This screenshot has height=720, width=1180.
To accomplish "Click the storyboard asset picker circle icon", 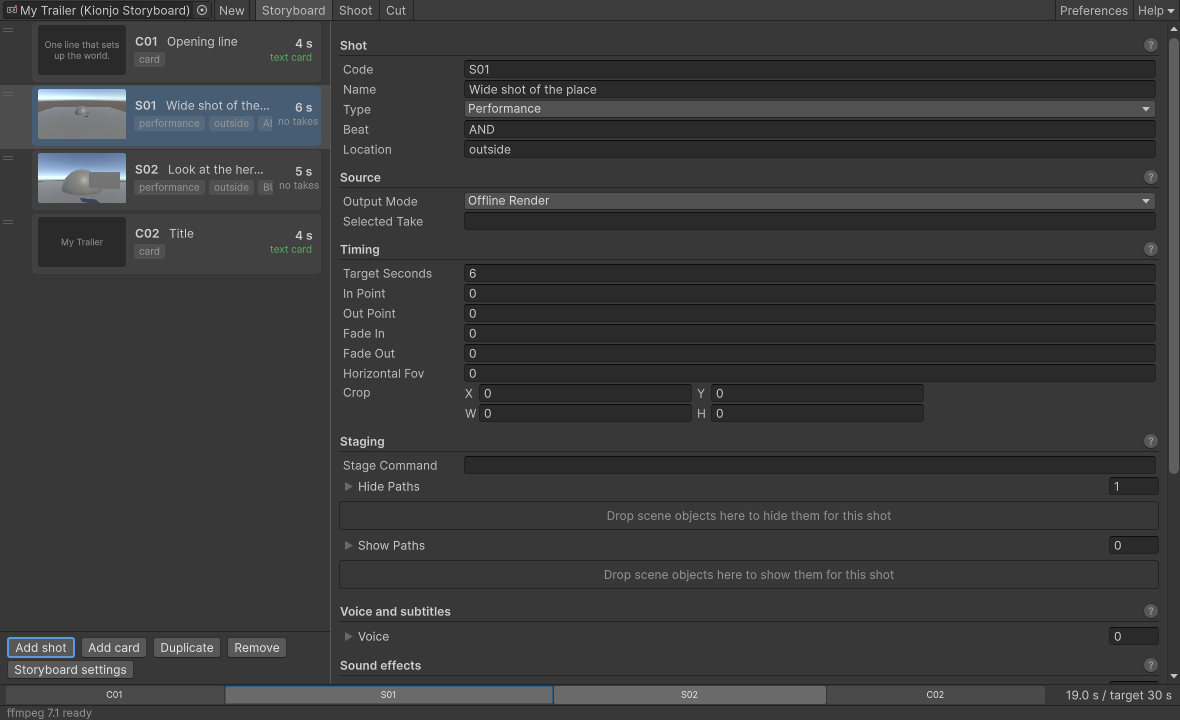I will (x=202, y=10).
